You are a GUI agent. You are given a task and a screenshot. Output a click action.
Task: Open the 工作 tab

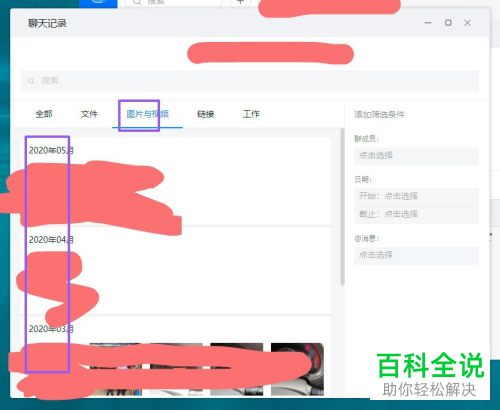click(251, 114)
